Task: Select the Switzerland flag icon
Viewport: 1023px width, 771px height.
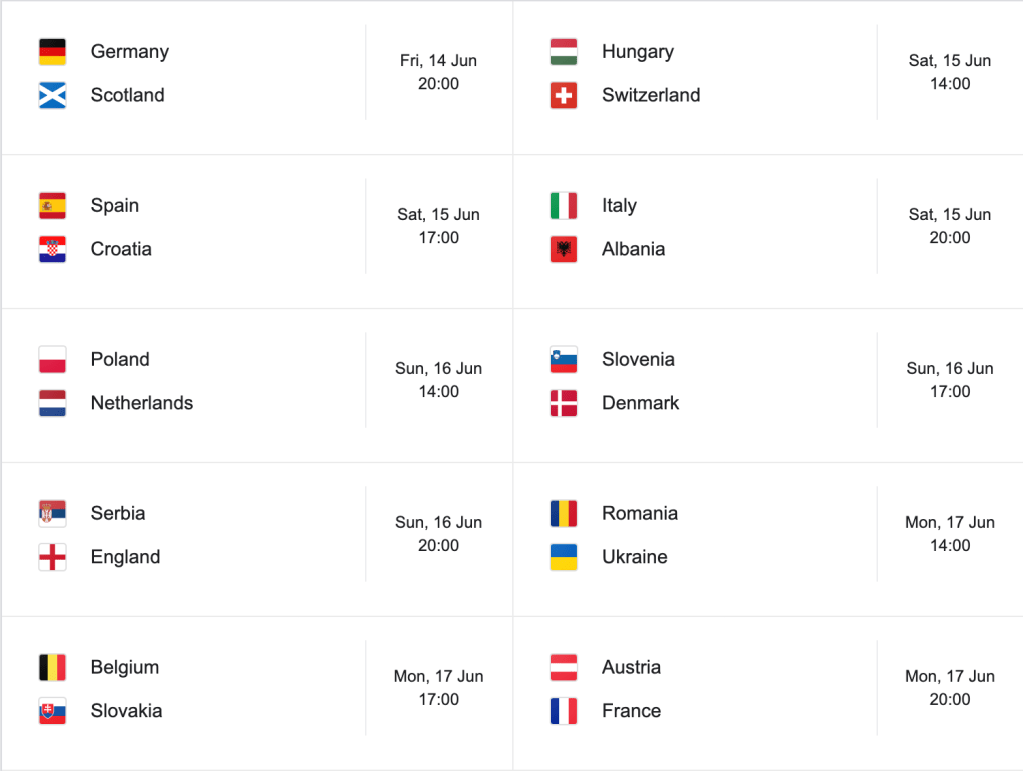Action: (564, 96)
